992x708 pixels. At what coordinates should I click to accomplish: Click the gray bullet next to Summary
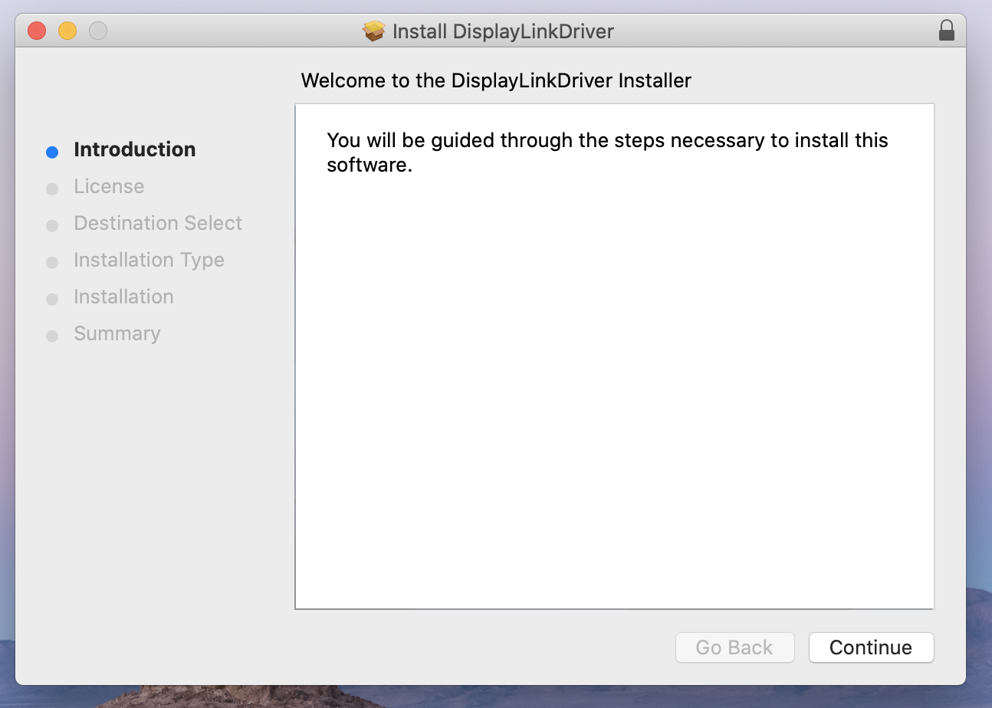point(52,336)
